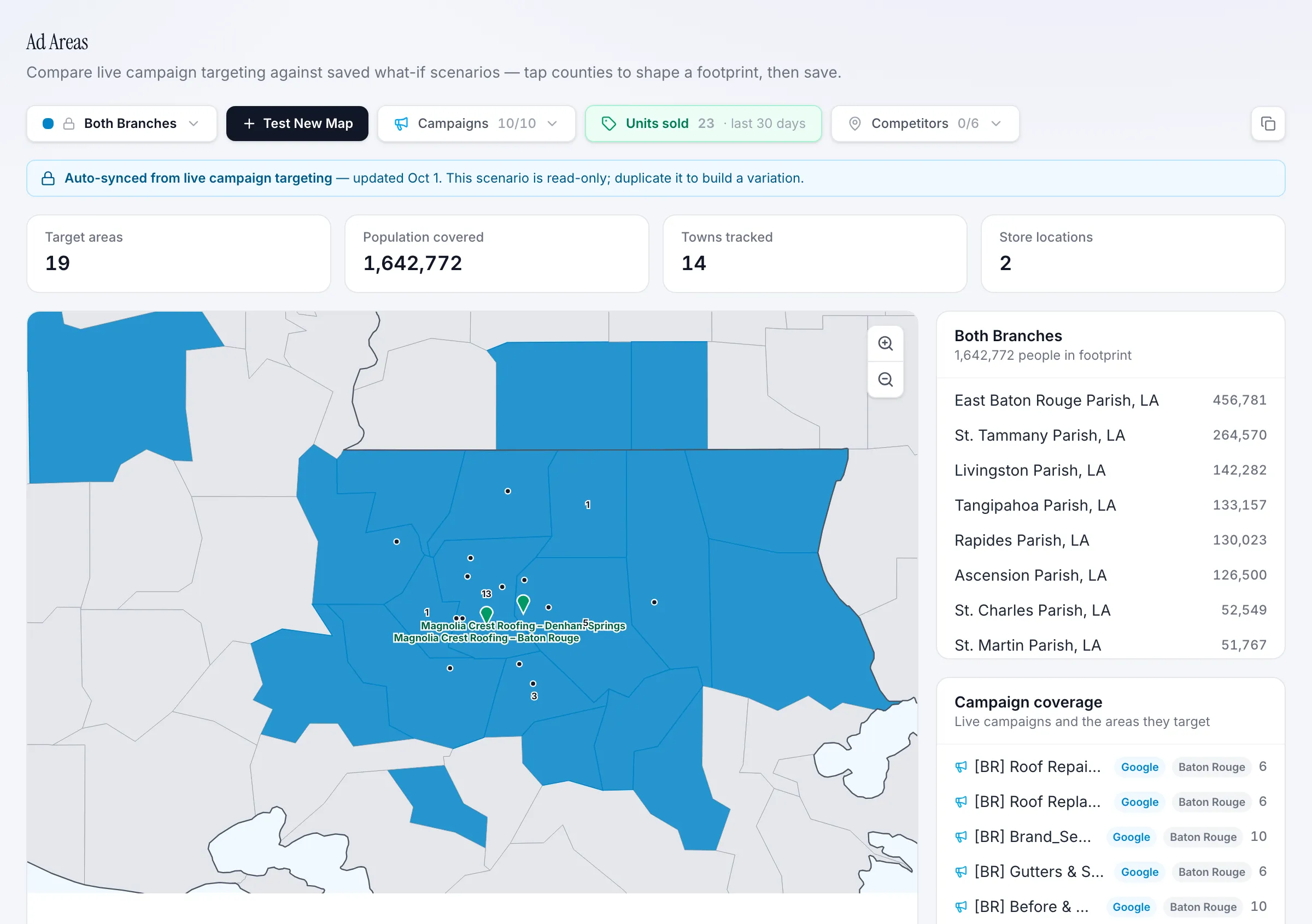Click the Store locations 2 card
This screenshot has height=924, width=1312.
coord(1132,253)
